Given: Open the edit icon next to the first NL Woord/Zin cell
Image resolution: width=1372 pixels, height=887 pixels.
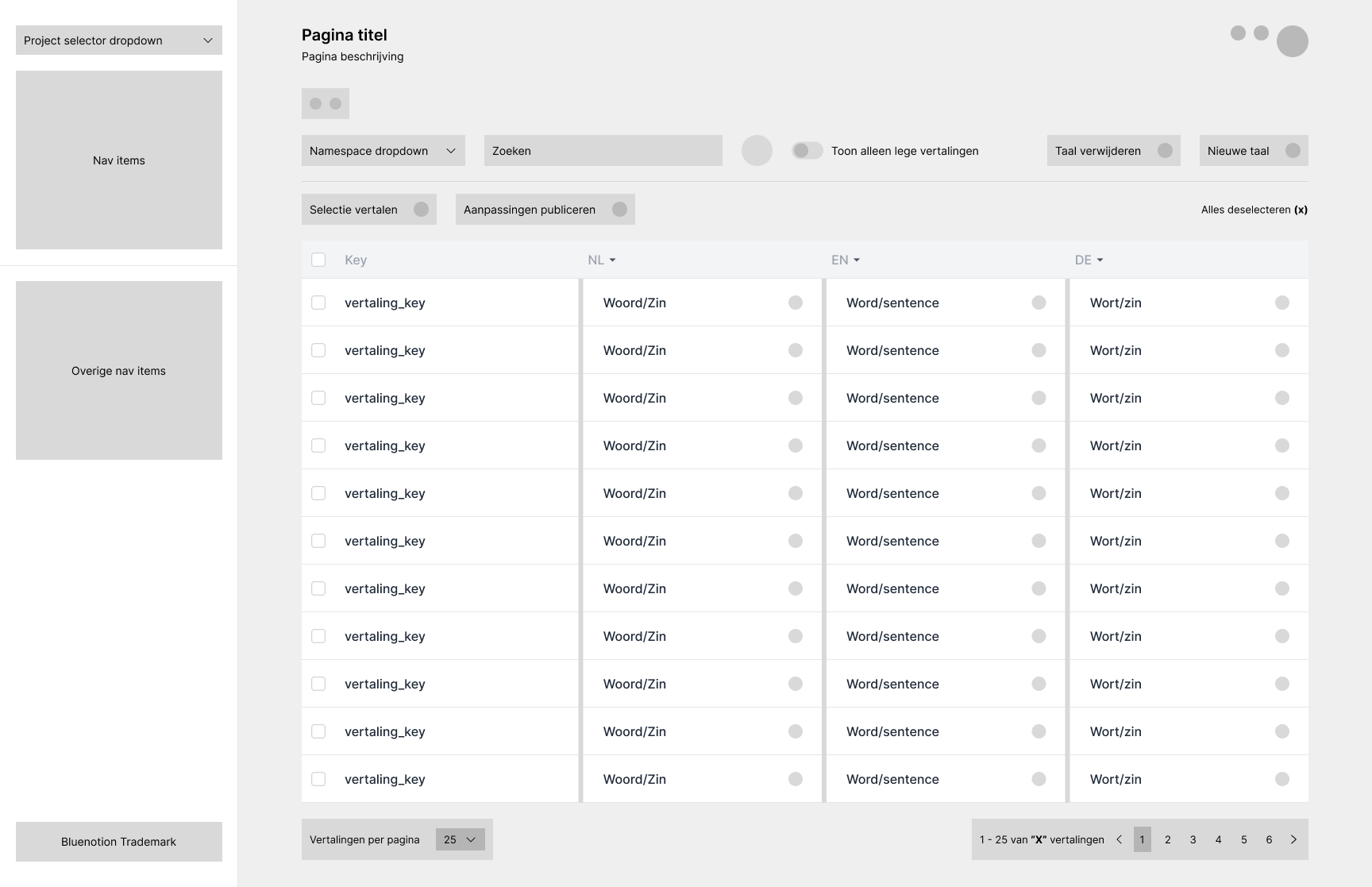Looking at the screenshot, I should tap(796, 303).
